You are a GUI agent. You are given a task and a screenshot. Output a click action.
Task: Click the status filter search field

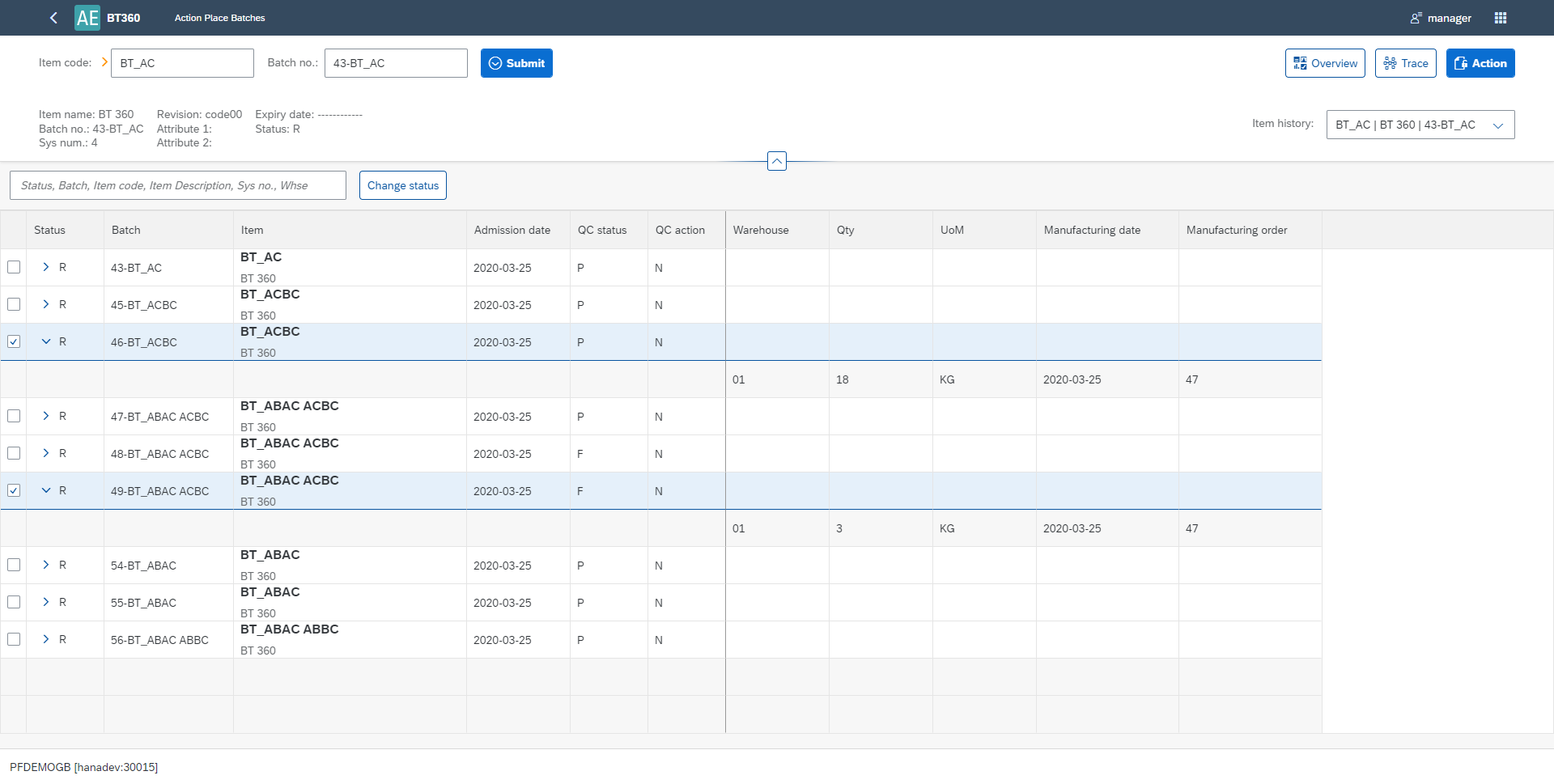click(x=177, y=184)
